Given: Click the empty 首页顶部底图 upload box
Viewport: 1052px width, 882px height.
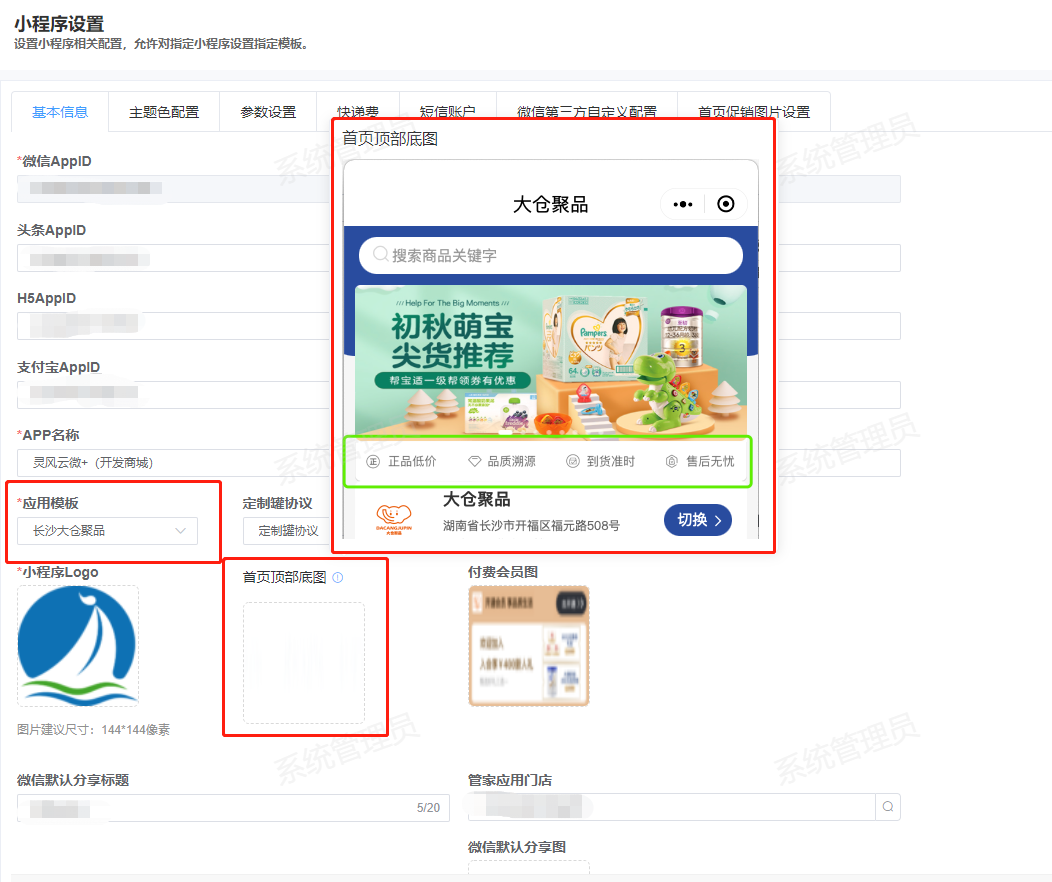Looking at the screenshot, I should tap(304, 663).
